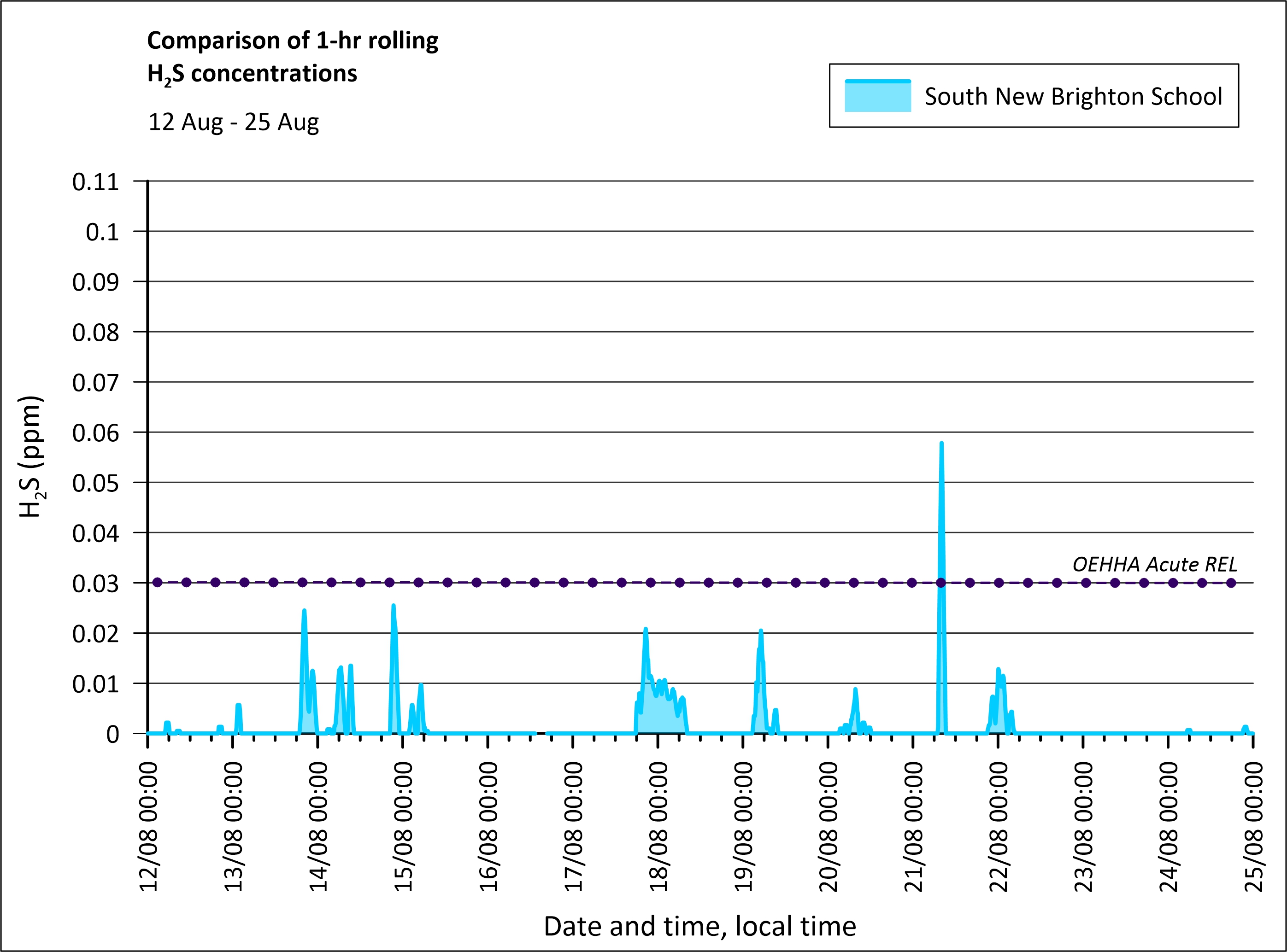Click the 25/08 00:00 x-axis label
1287x952 pixels.
tap(1253, 827)
